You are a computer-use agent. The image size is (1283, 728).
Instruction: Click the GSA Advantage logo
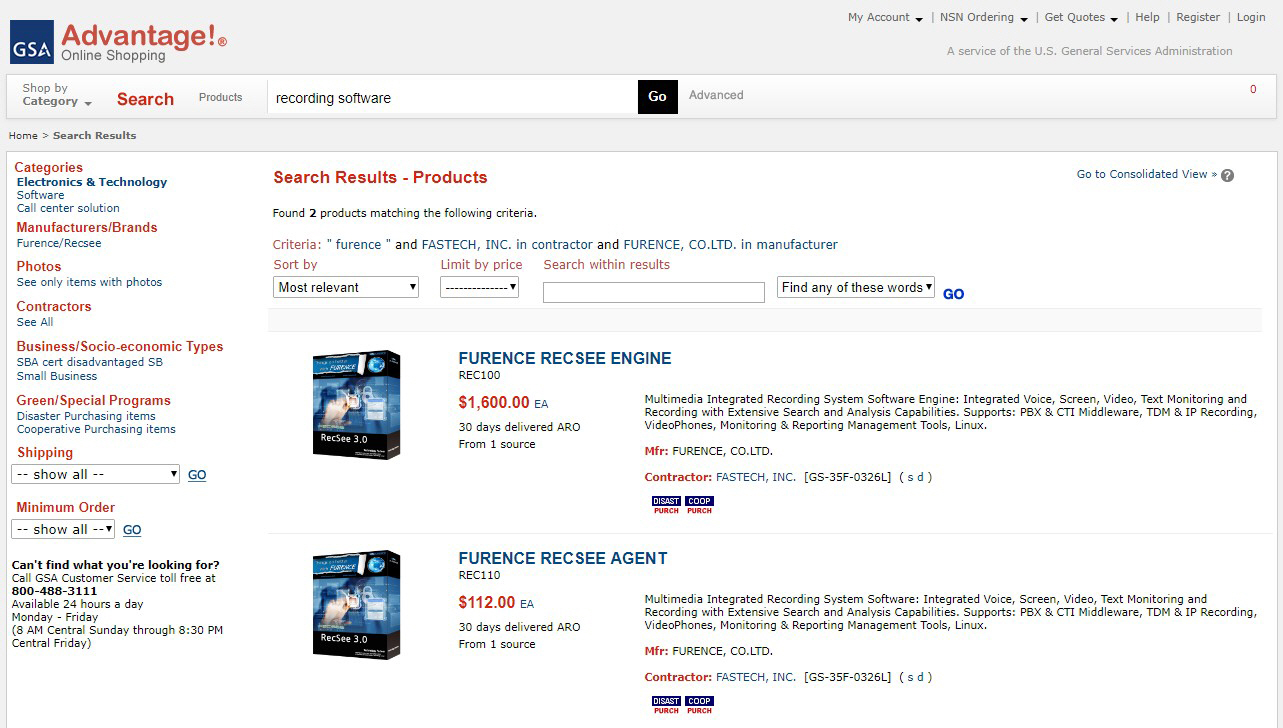(x=118, y=42)
